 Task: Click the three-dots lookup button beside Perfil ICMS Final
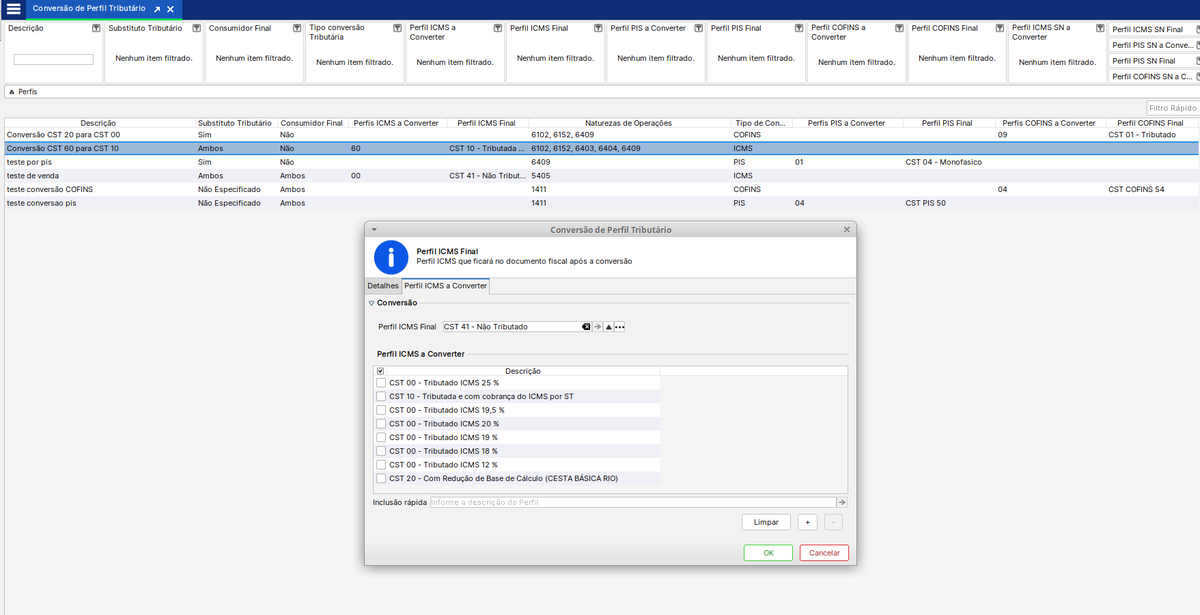pyautogui.click(x=620, y=327)
